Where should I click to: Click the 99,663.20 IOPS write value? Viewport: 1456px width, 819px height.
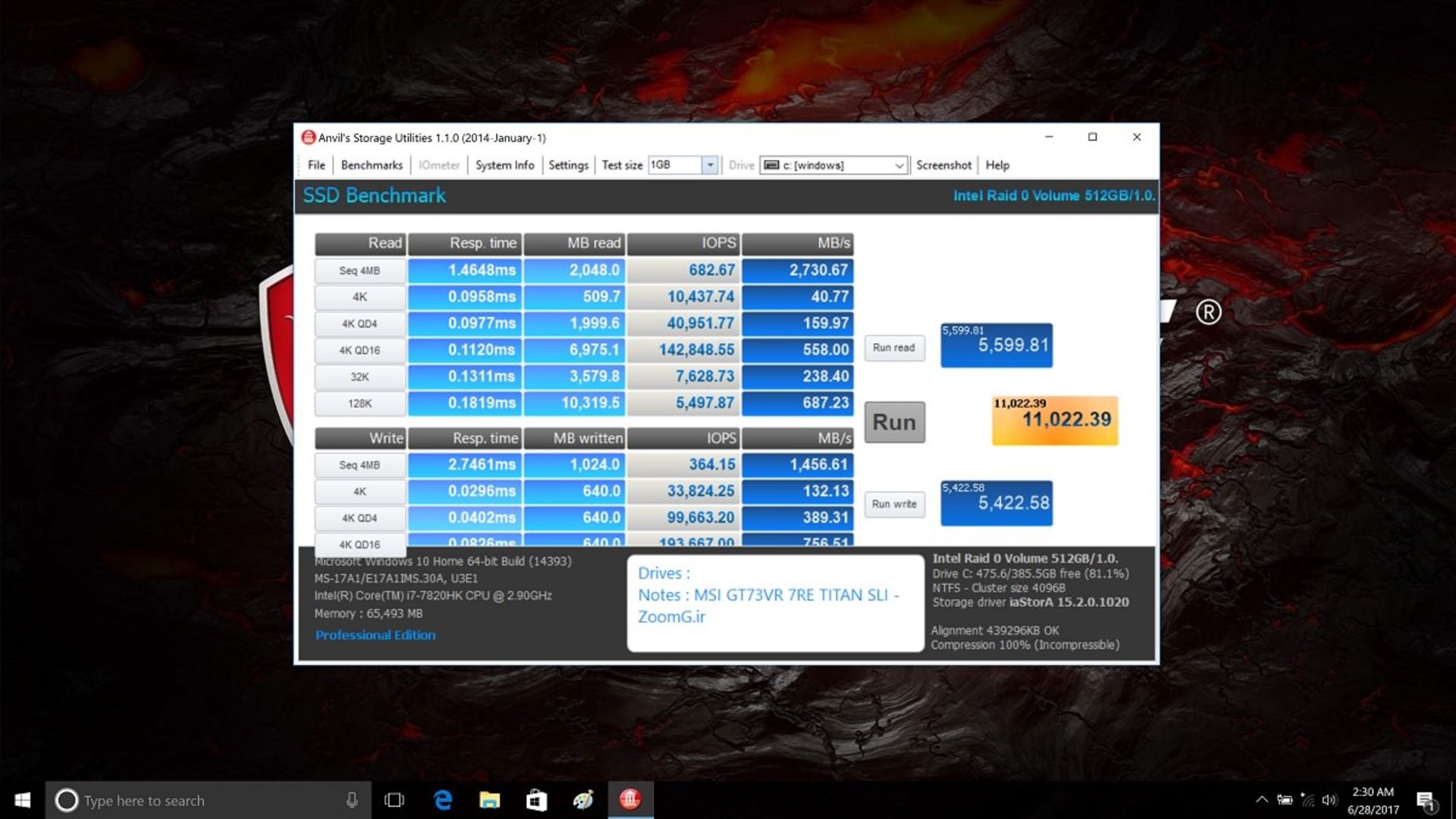684,517
